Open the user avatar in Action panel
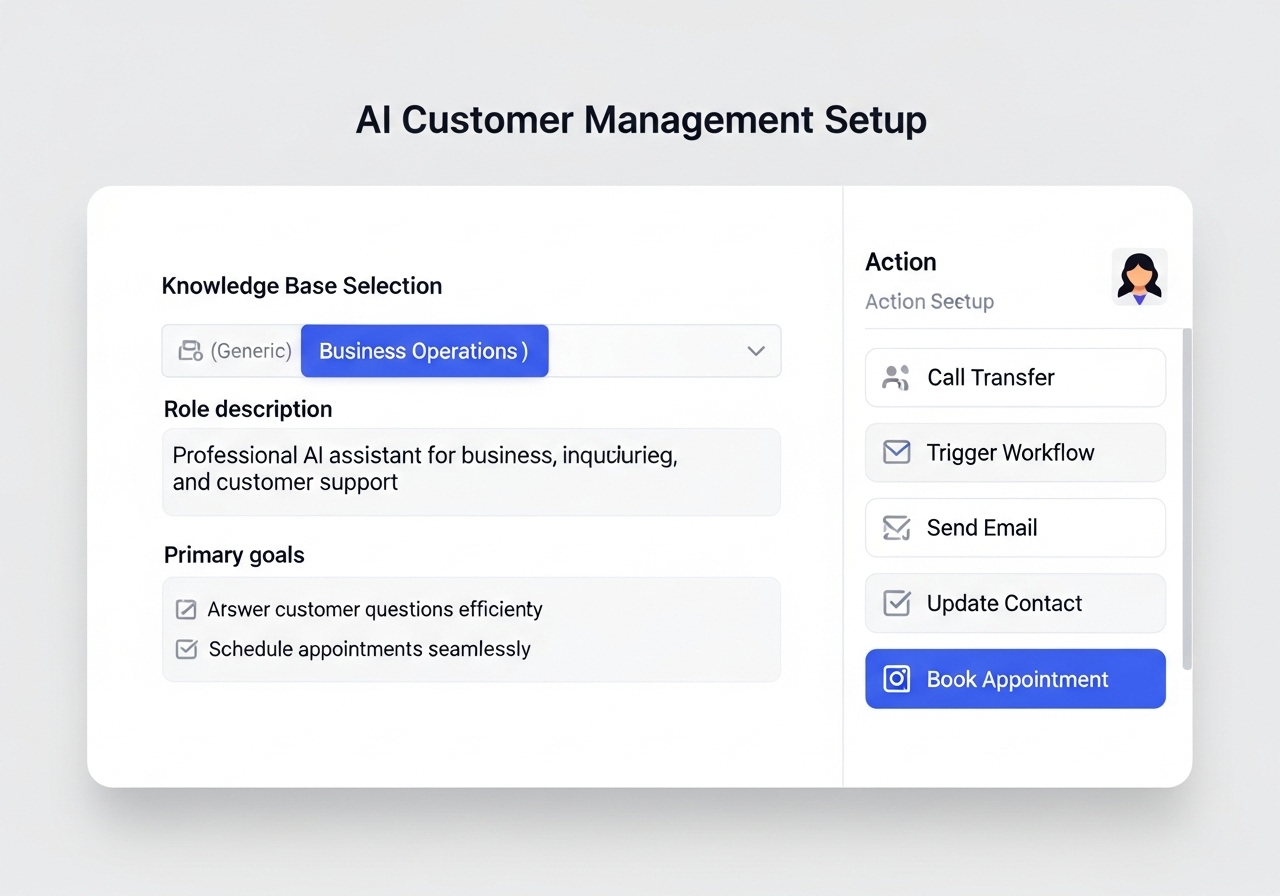Viewport: 1280px width, 896px height. [1139, 276]
